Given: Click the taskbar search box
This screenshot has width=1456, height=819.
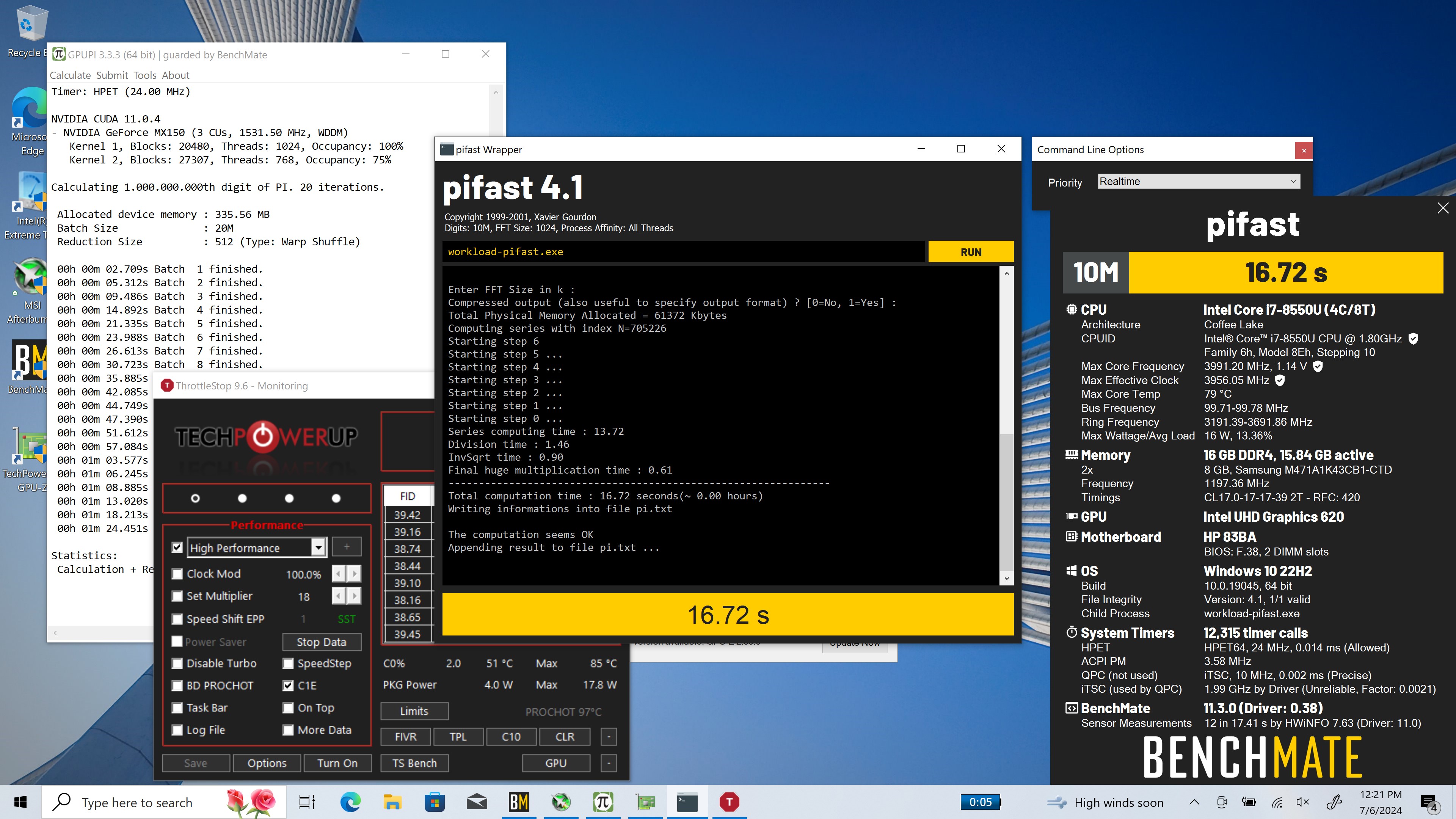Looking at the screenshot, I should 164,802.
